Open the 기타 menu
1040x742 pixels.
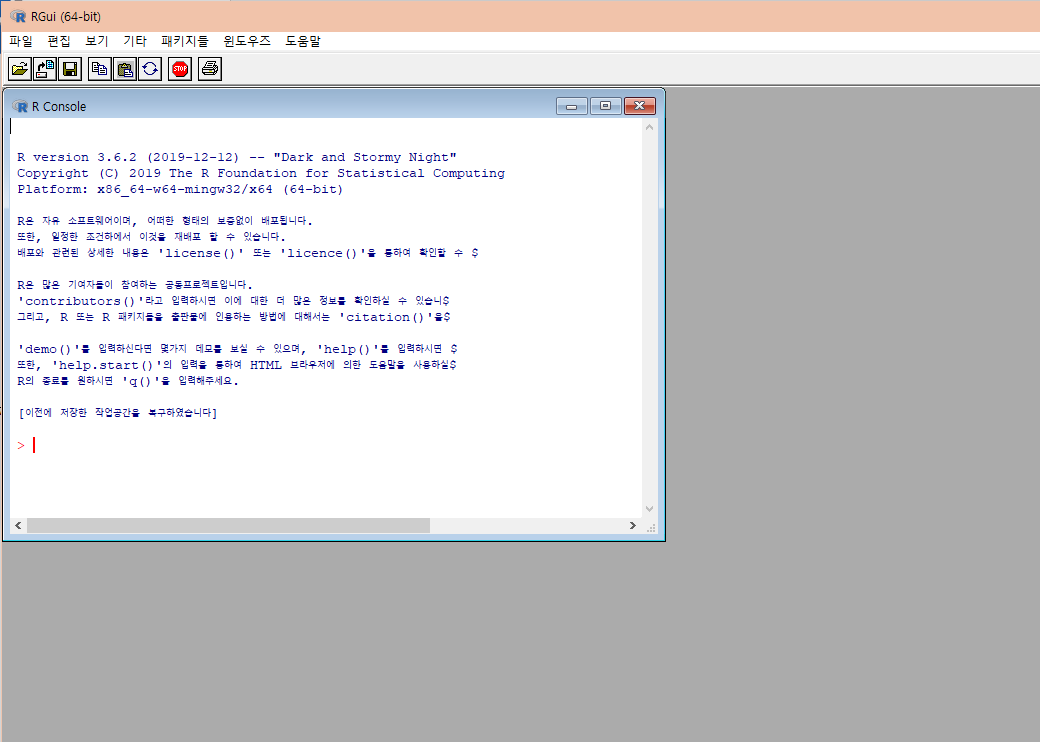tap(133, 41)
